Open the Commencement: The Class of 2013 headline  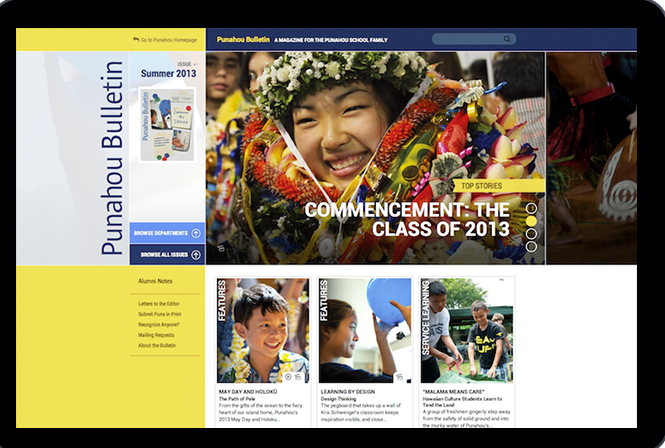tap(407, 219)
